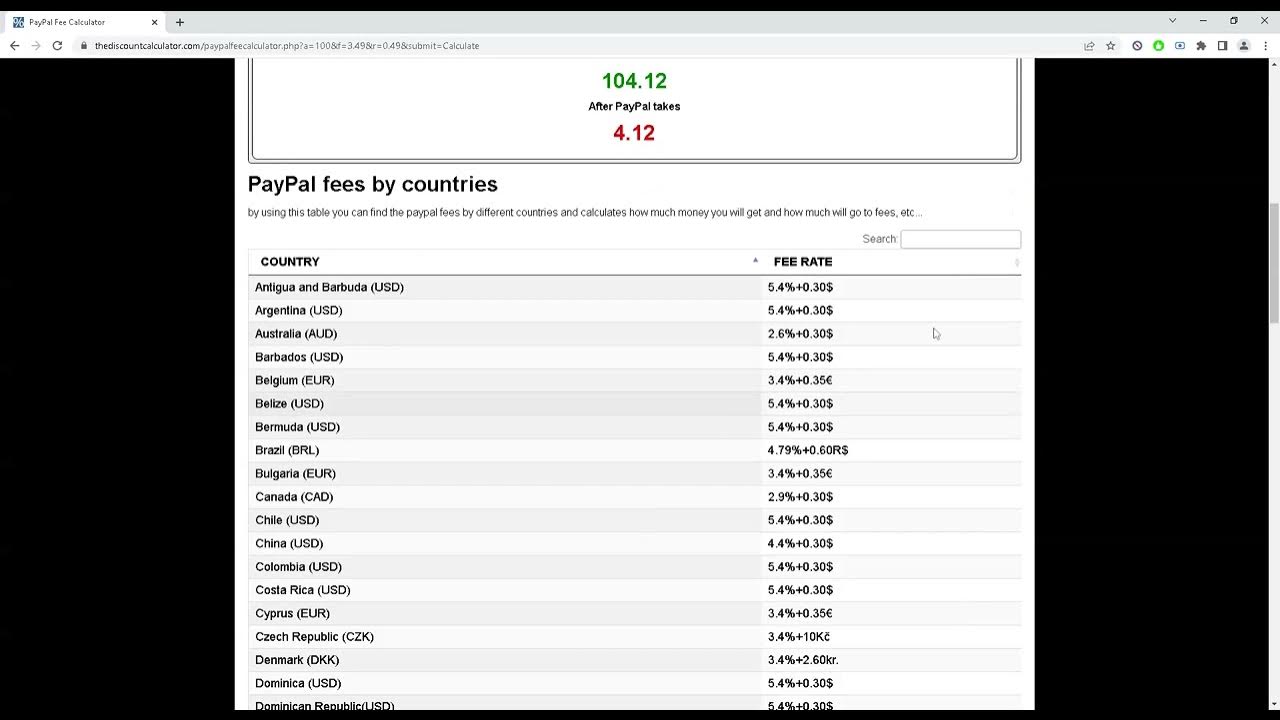Click the green result amount '104.12'
This screenshot has width=1280, height=720.
(634, 81)
